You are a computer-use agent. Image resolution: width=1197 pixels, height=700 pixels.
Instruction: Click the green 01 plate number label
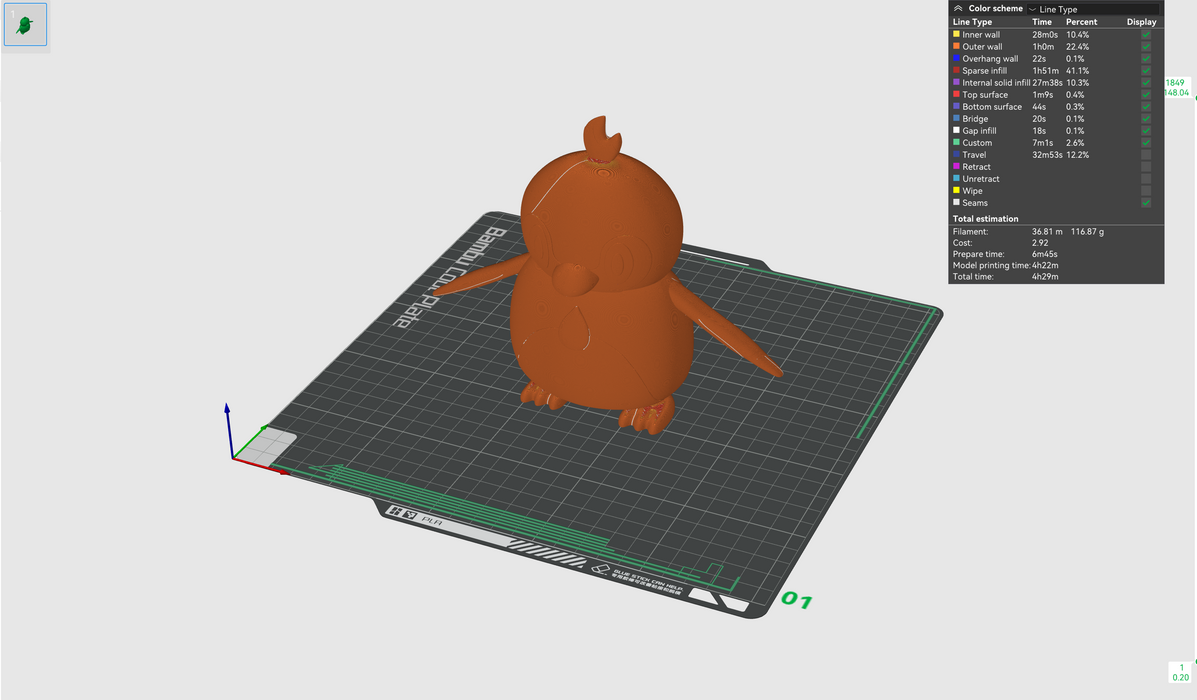[797, 600]
